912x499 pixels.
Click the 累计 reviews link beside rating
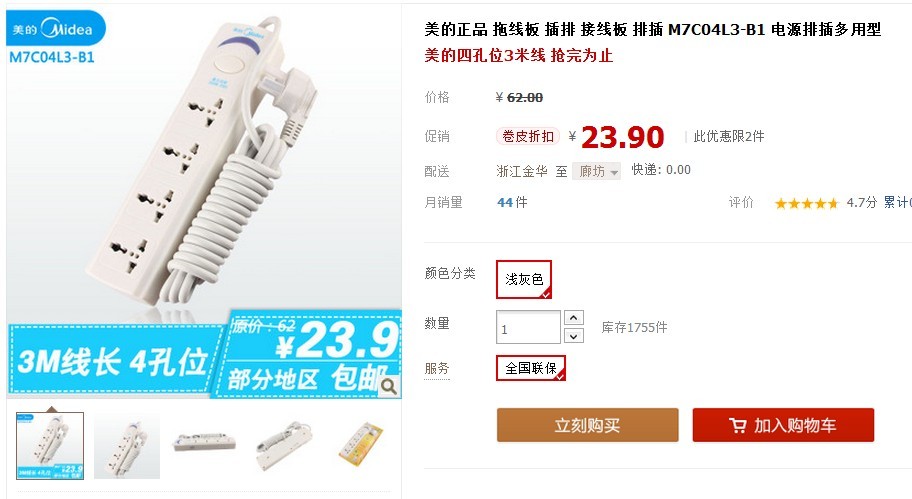[x=897, y=202]
